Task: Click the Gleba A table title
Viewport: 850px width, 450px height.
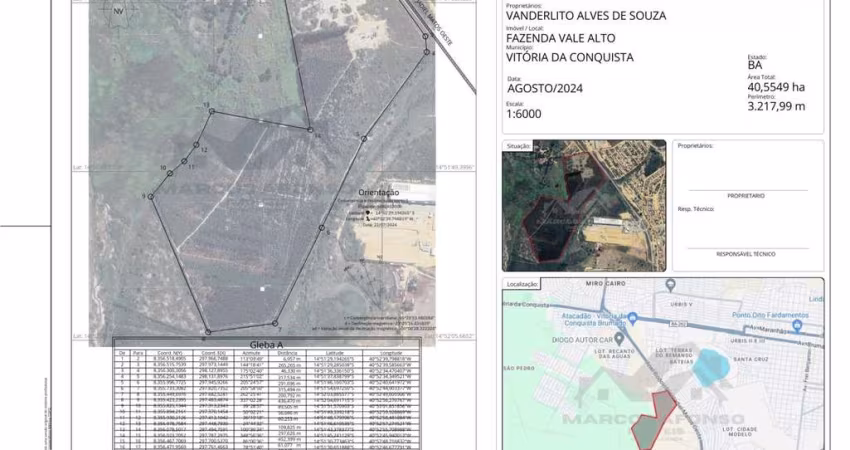Action: 266,345
